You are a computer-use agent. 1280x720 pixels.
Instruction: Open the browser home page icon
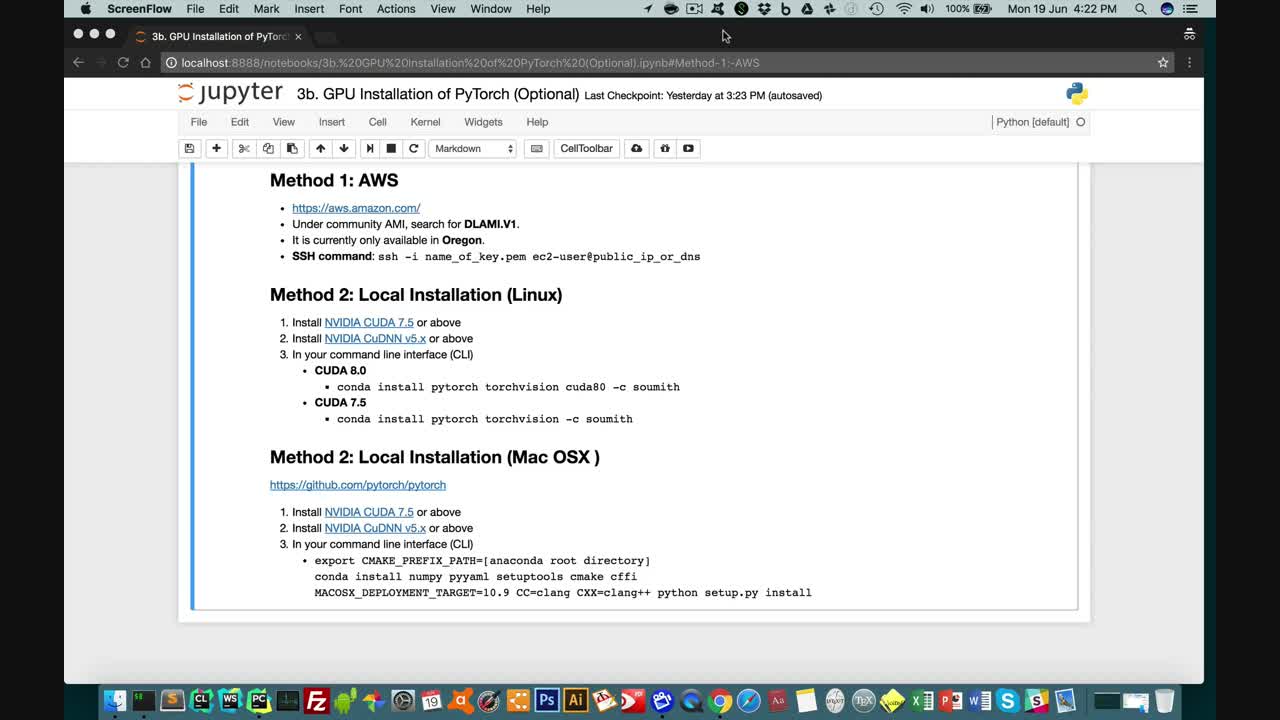[145, 62]
